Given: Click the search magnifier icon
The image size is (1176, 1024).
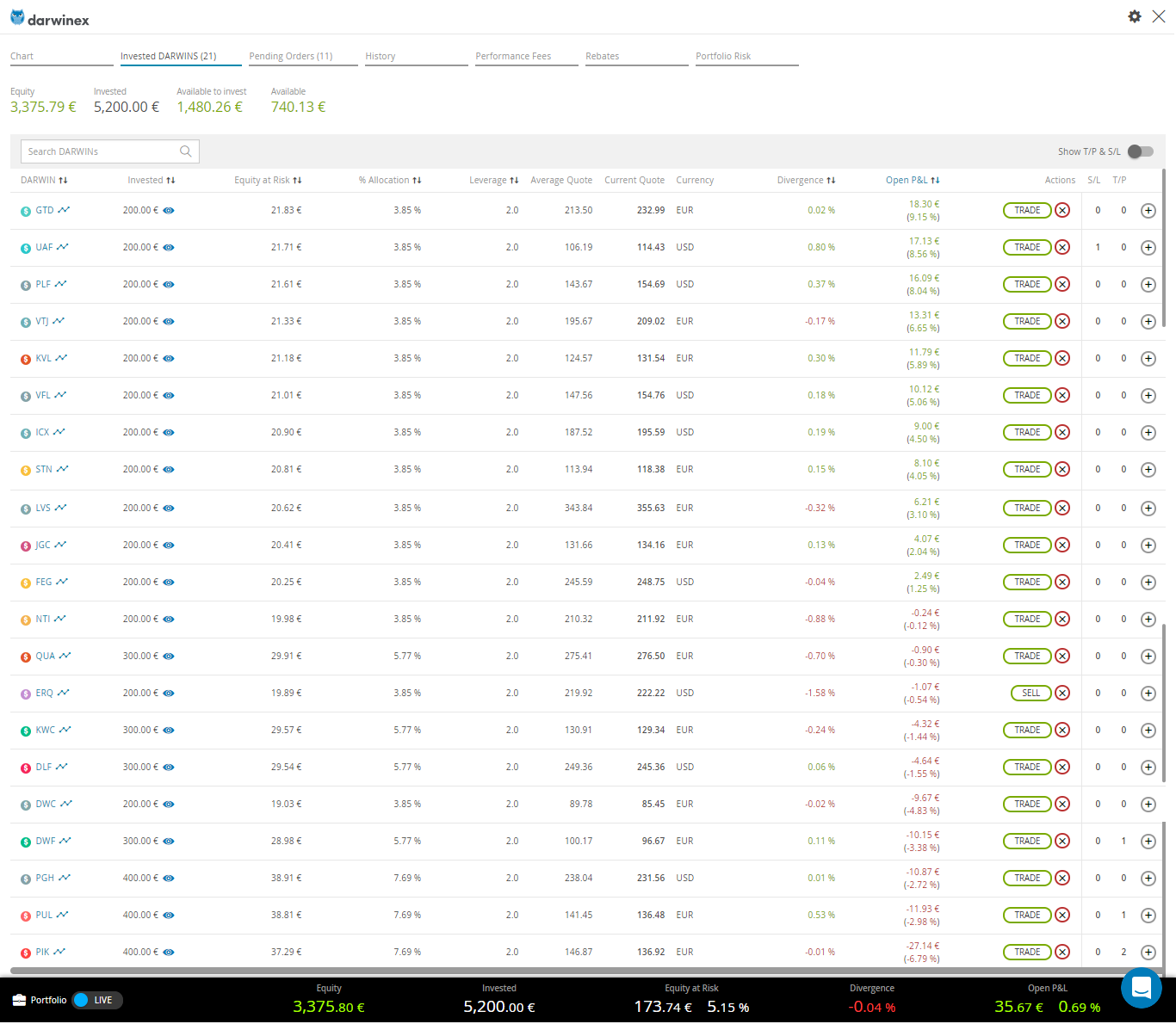Looking at the screenshot, I should point(185,151).
